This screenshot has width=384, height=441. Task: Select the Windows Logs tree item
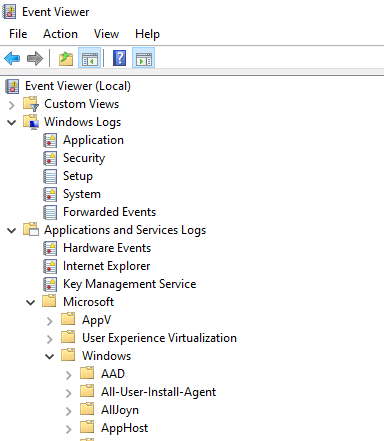point(82,122)
